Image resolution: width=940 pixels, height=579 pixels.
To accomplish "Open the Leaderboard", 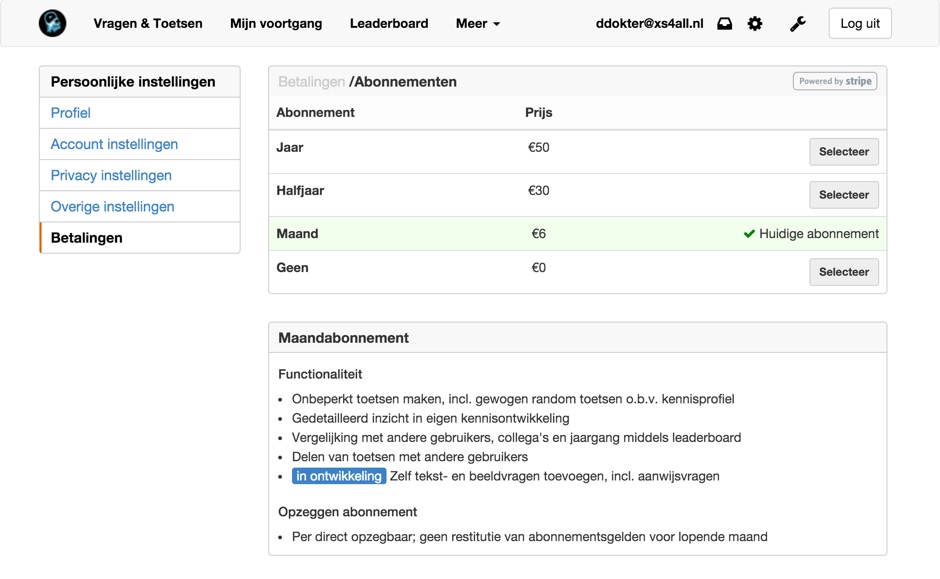I will [389, 23].
